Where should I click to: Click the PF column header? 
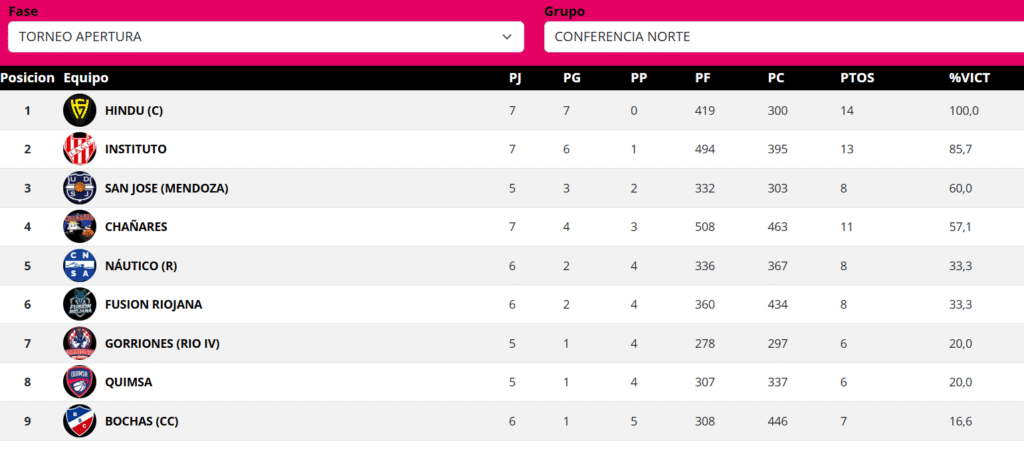point(703,78)
